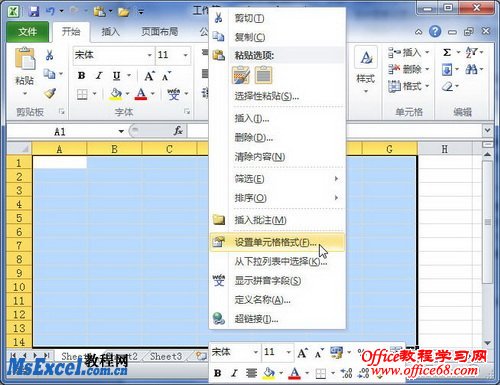Viewport: 500px width, 385px height.
Task: Click the open folder icon in quick access toolbar
Action: tap(123, 12)
